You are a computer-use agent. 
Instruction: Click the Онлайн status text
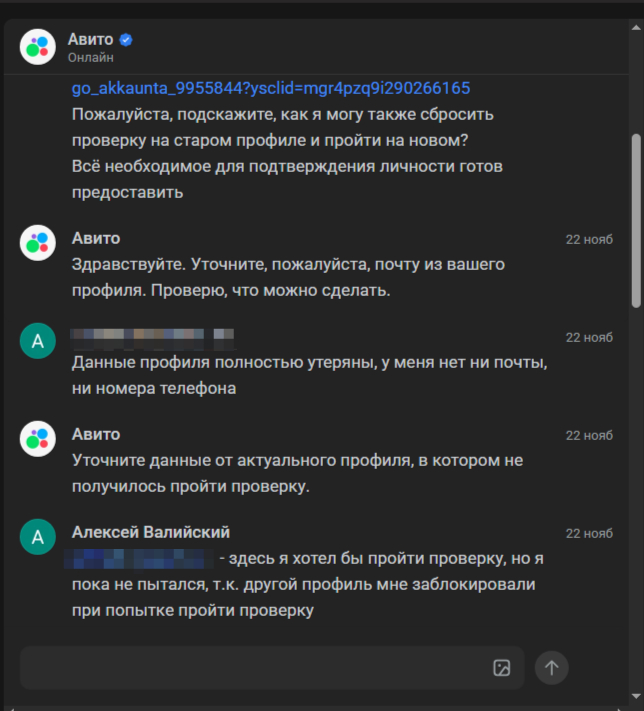tap(91, 58)
